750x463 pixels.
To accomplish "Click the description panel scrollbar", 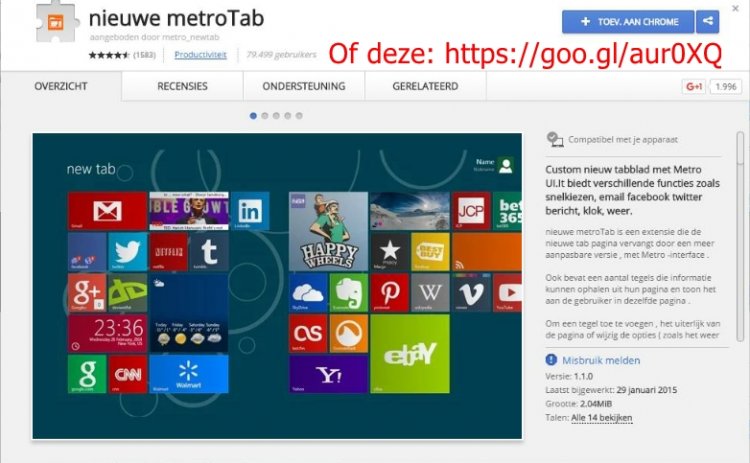I will (x=740, y=237).
